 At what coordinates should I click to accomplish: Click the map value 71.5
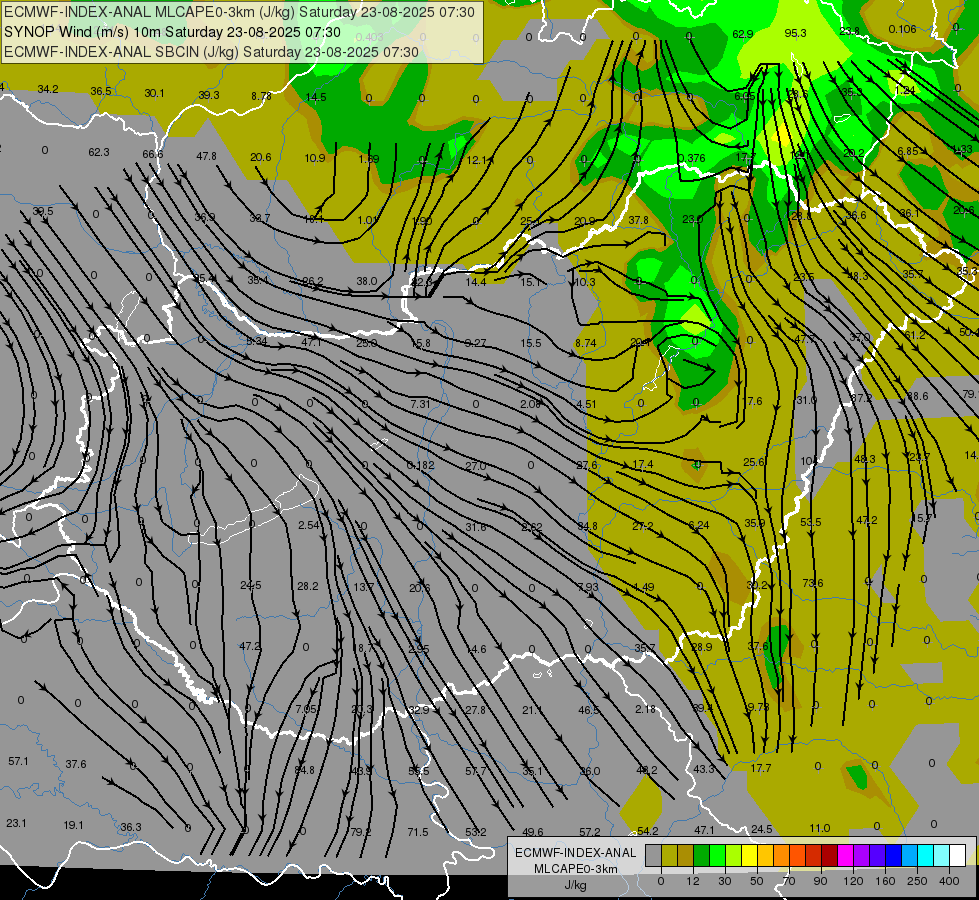[418, 832]
